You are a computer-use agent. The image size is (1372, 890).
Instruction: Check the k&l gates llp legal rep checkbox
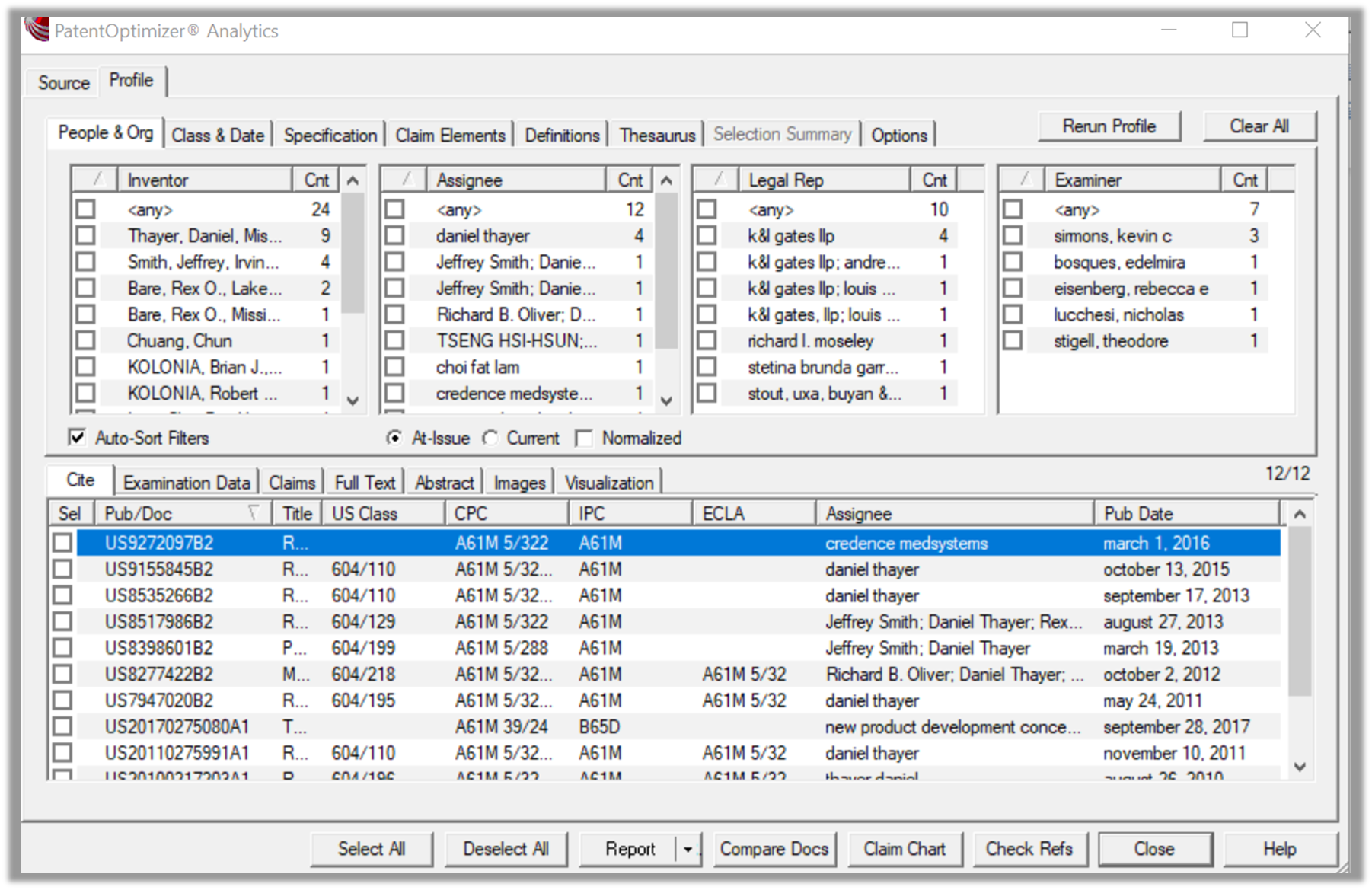(x=707, y=235)
